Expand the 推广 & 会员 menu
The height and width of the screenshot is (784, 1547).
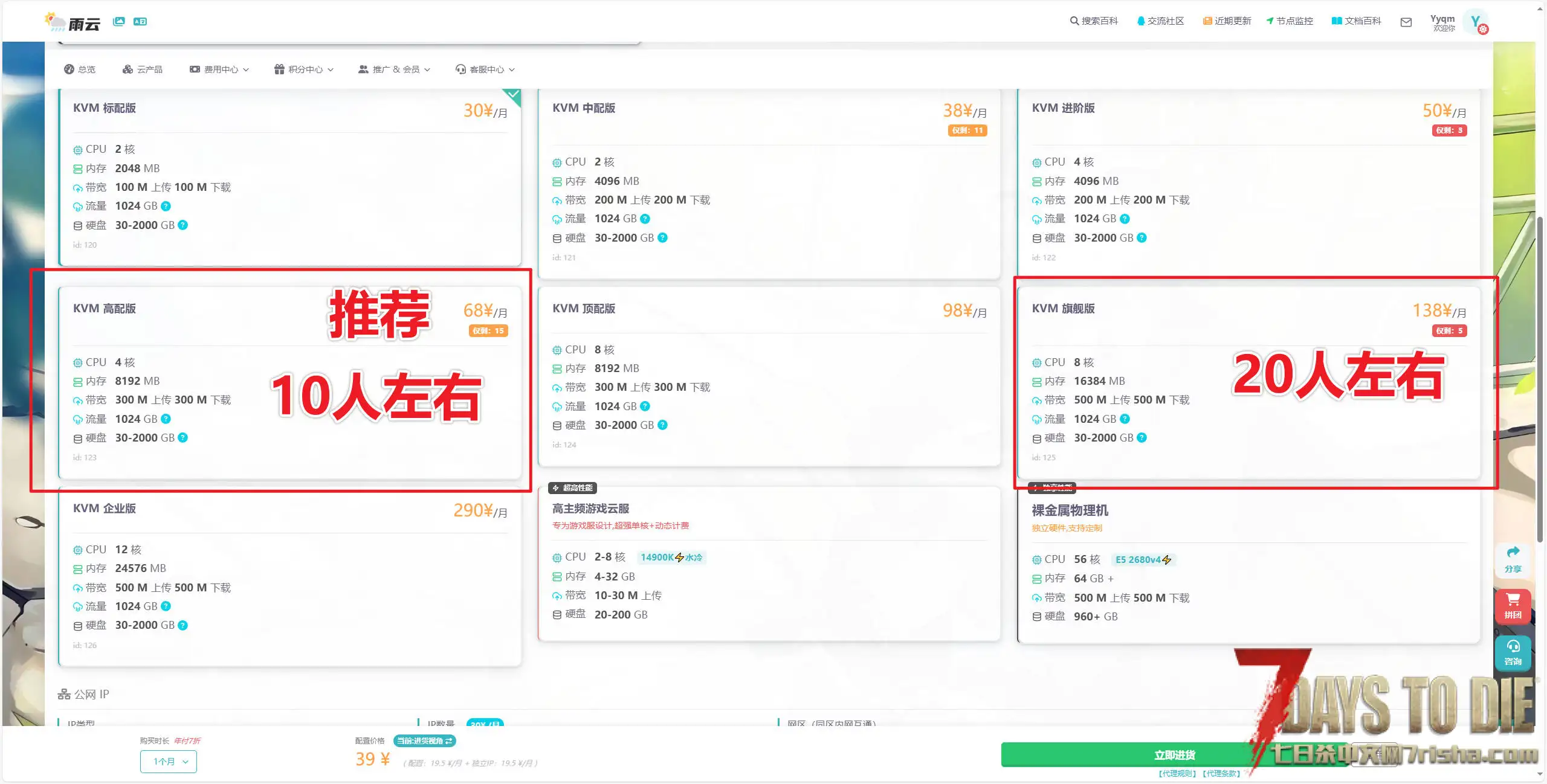pyautogui.click(x=395, y=69)
